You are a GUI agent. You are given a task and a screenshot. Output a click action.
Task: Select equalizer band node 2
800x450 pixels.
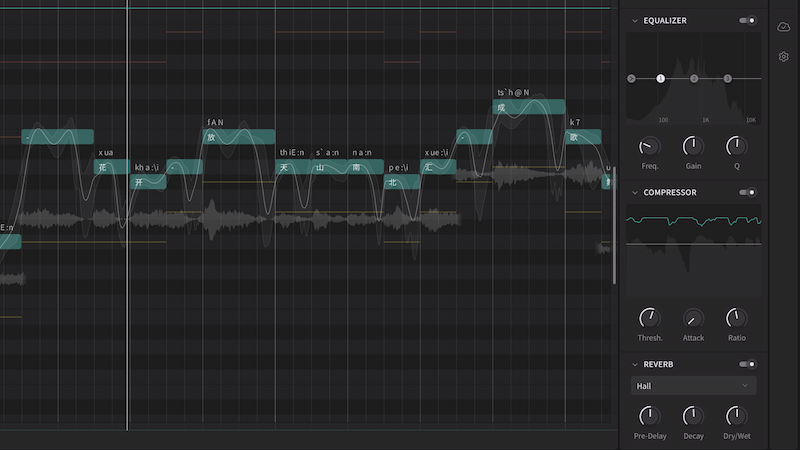694,78
